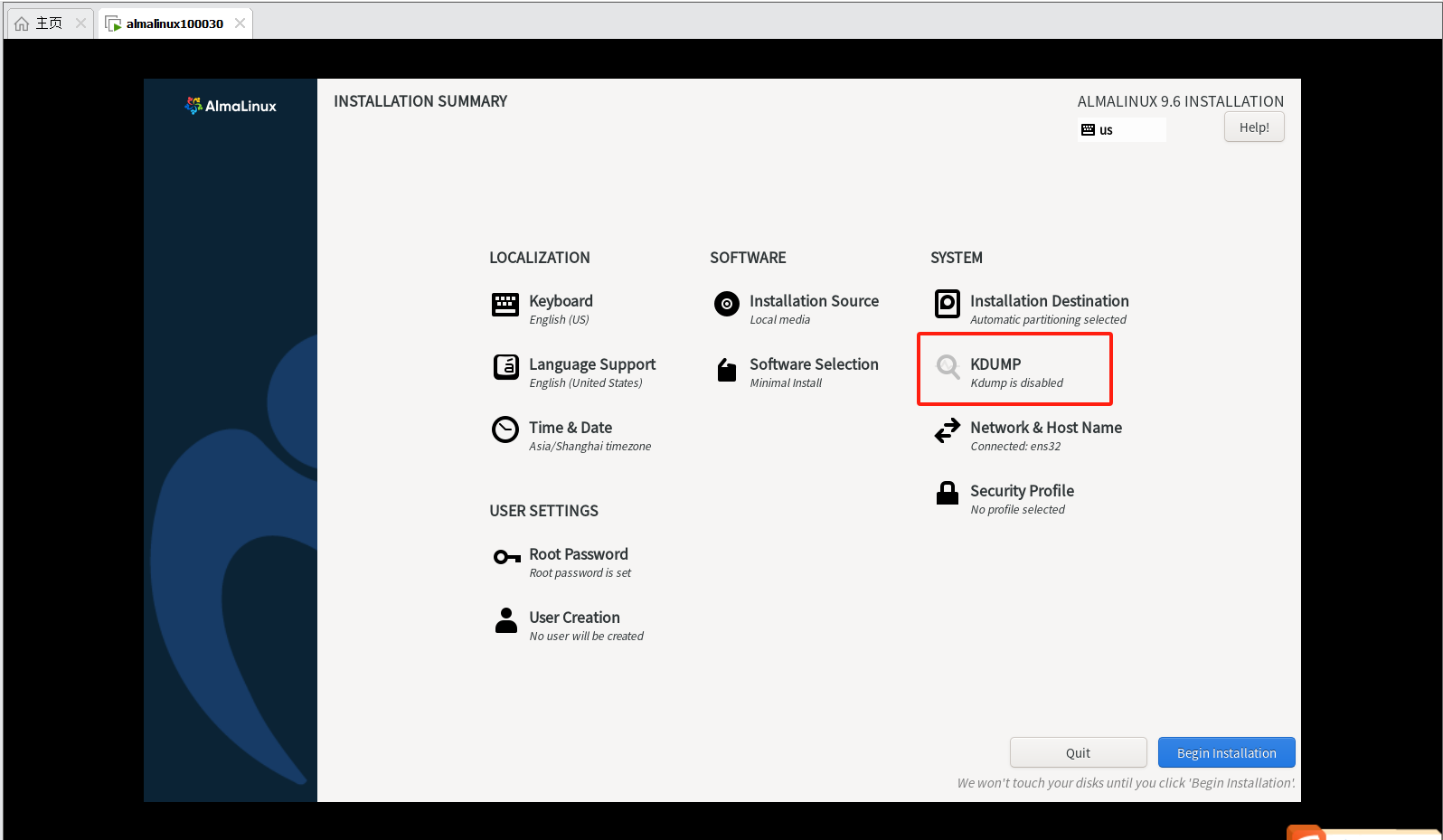
Task: Switch to the 主页 tab
Action: [x=49, y=24]
